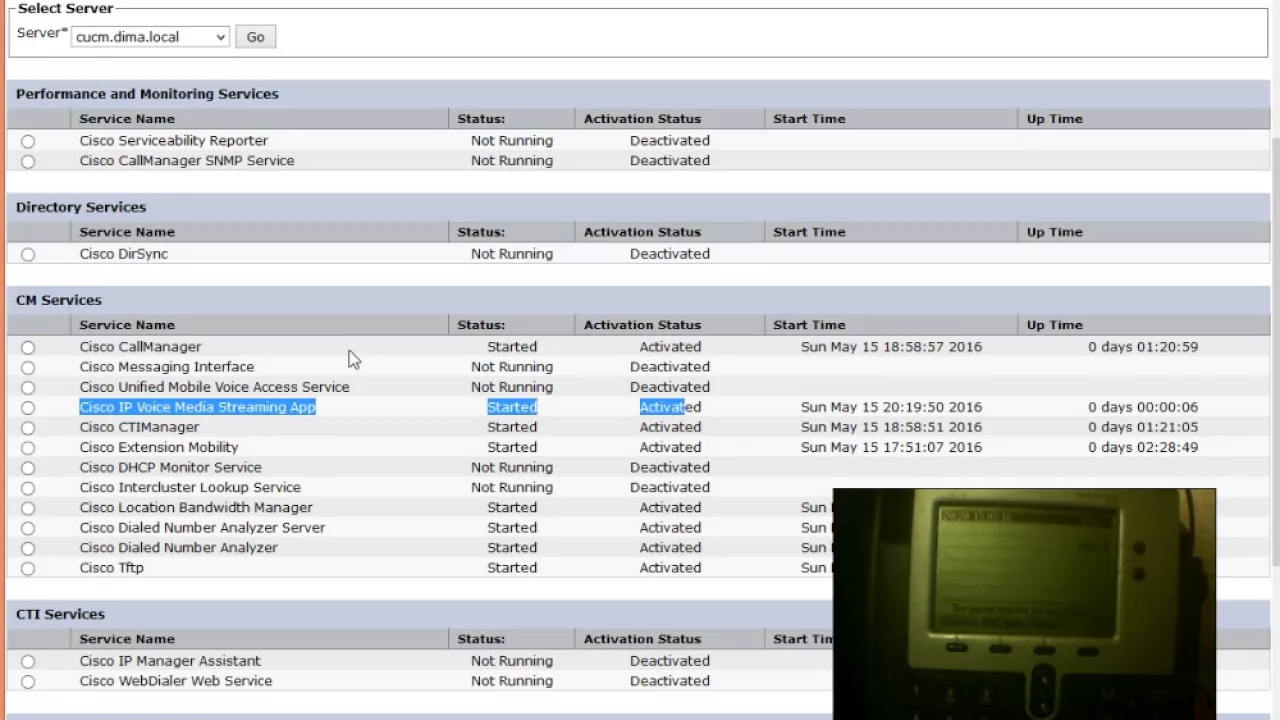Image resolution: width=1280 pixels, height=720 pixels.
Task: Choose the radio for Cisco Dialed Number Analyzer
Action: pos(28,548)
